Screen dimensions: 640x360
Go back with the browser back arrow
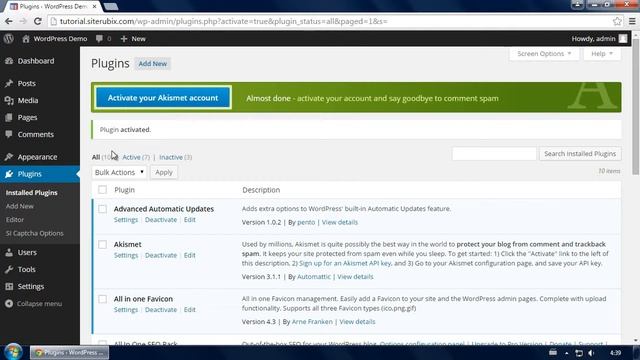tap(9, 21)
